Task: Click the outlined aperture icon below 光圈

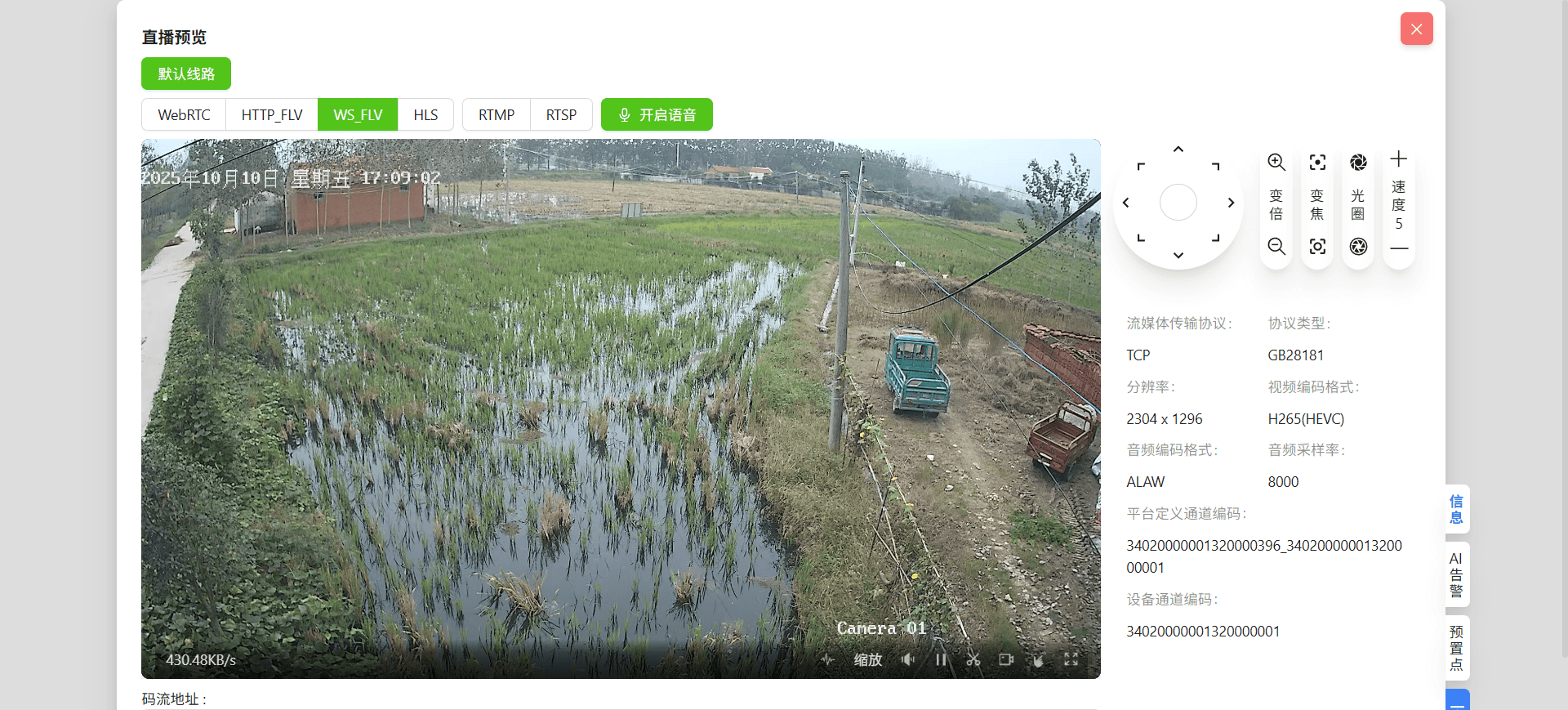Action: pyautogui.click(x=1357, y=246)
